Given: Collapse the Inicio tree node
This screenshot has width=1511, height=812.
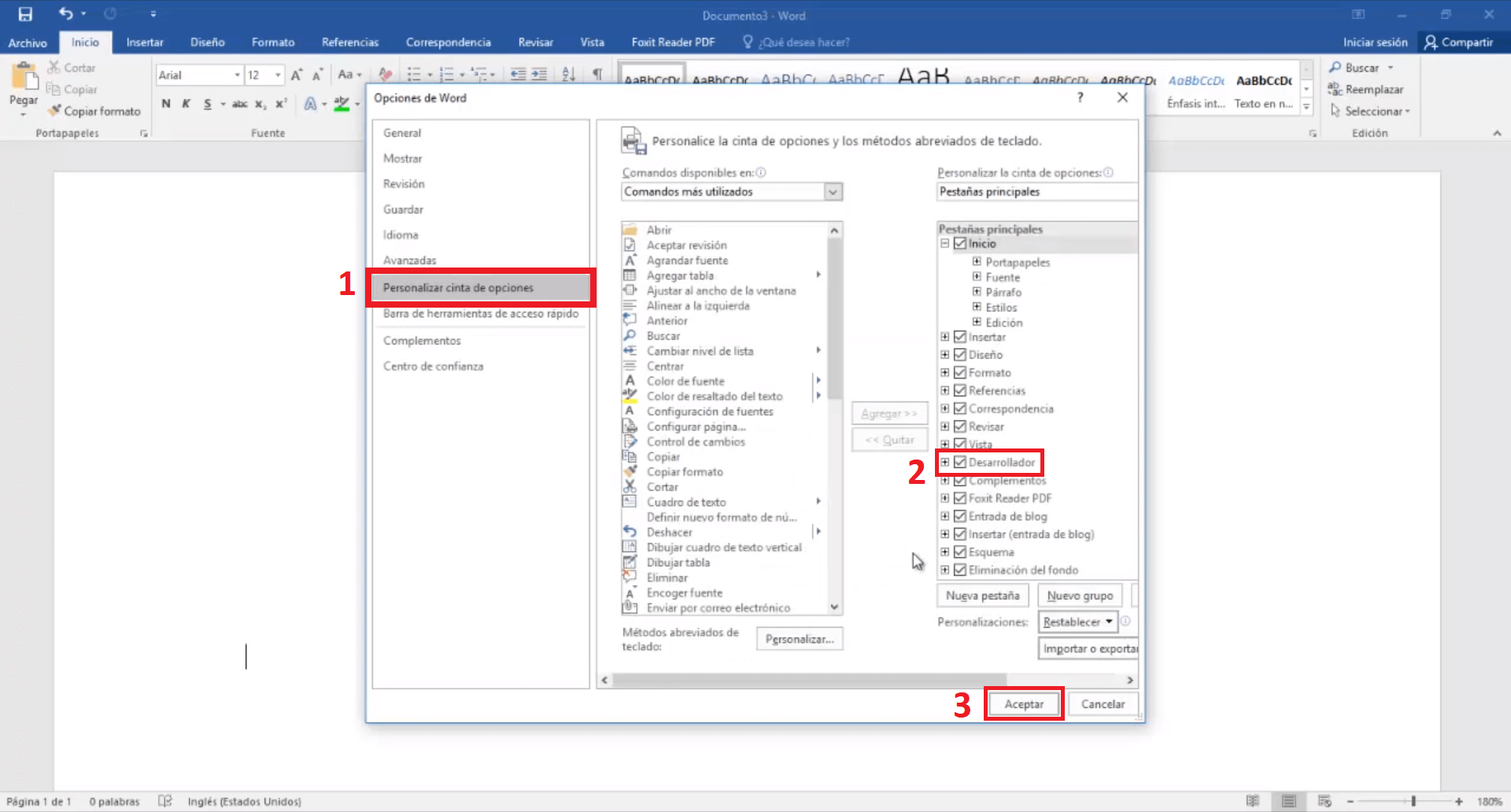Looking at the screenshot, I should point(944,244).
